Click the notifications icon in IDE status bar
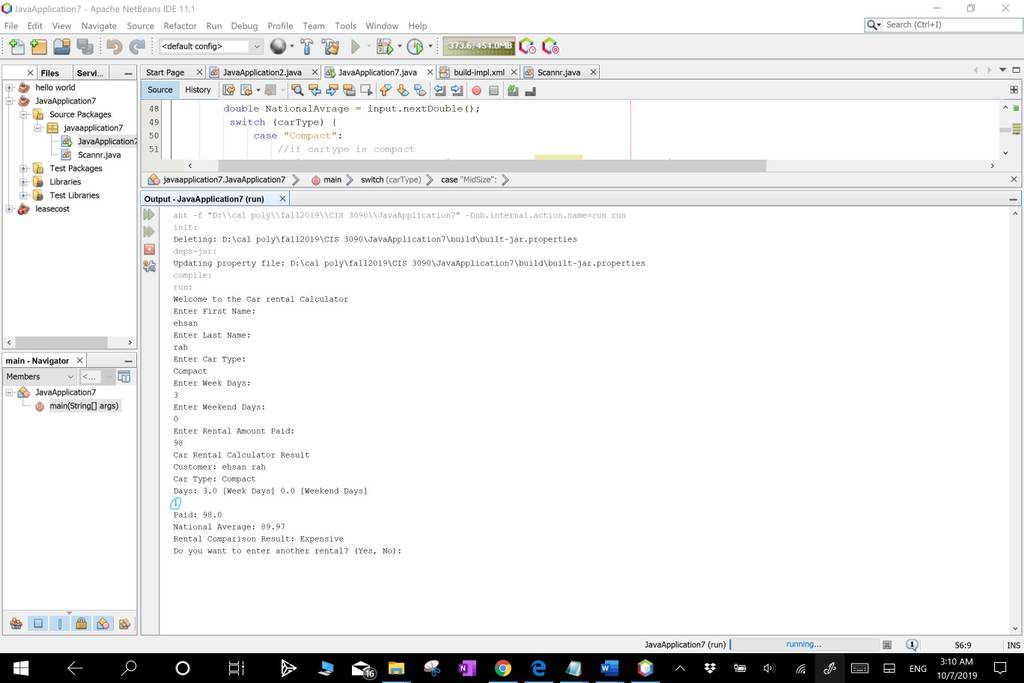1024x683 pixels. 912,644
